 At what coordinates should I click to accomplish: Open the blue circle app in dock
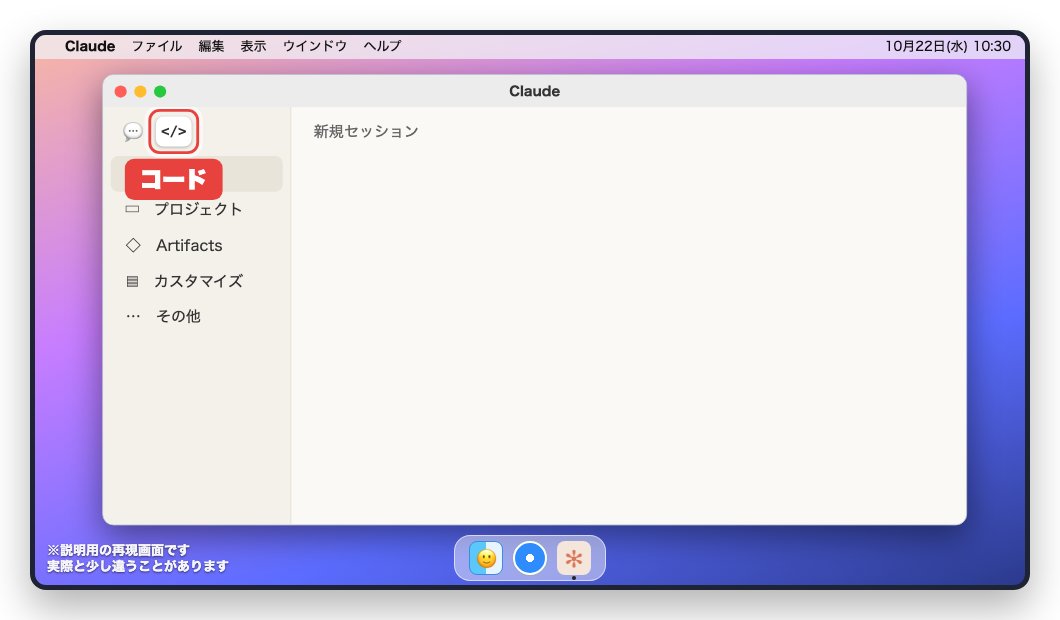click(x=530, y=558)
